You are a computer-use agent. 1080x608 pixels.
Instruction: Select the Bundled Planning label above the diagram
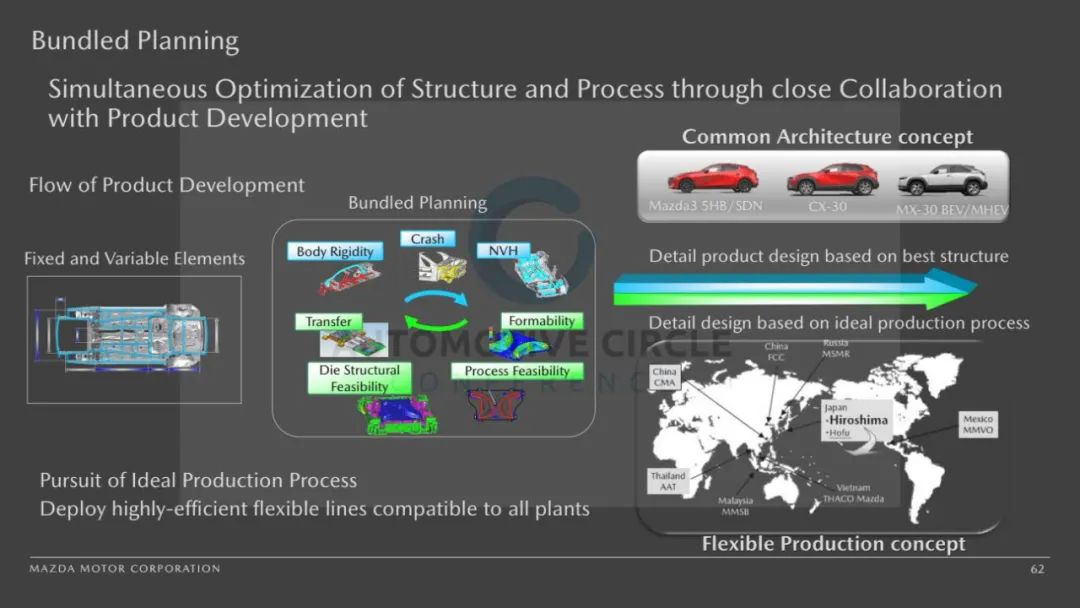417,202
